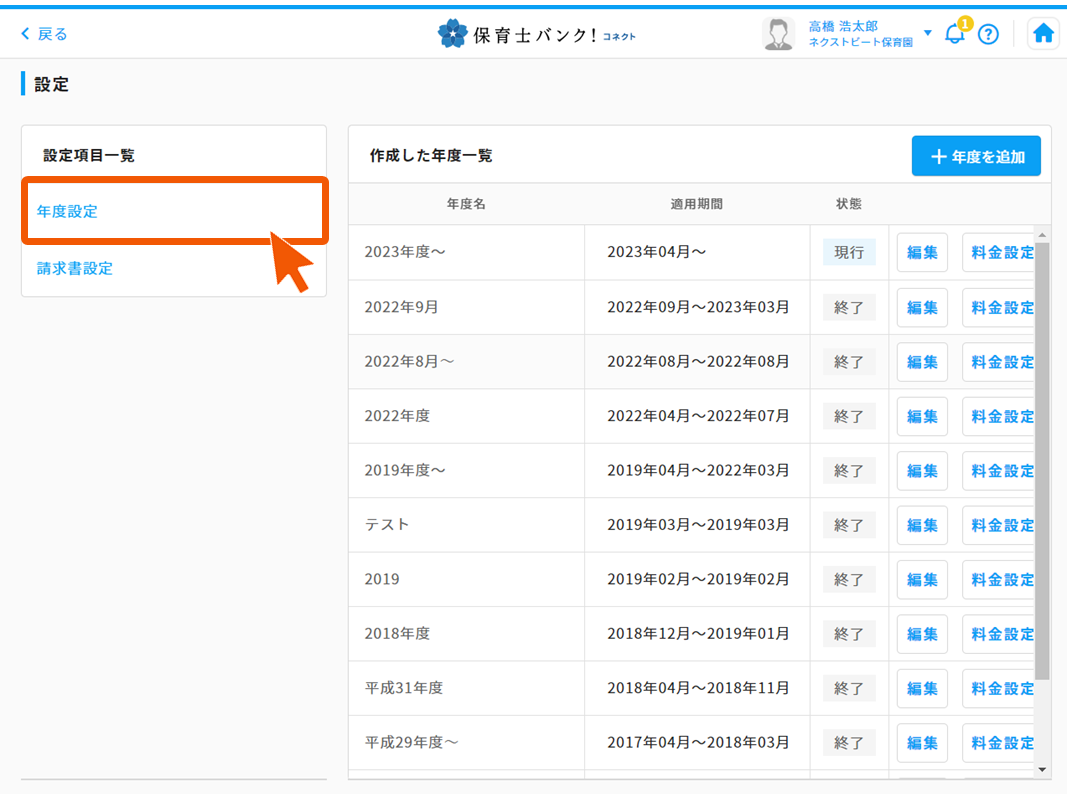Click the back chevron next to 戻る
Image resolution: width=1067 pixels, height=800 pixels.
24,33
